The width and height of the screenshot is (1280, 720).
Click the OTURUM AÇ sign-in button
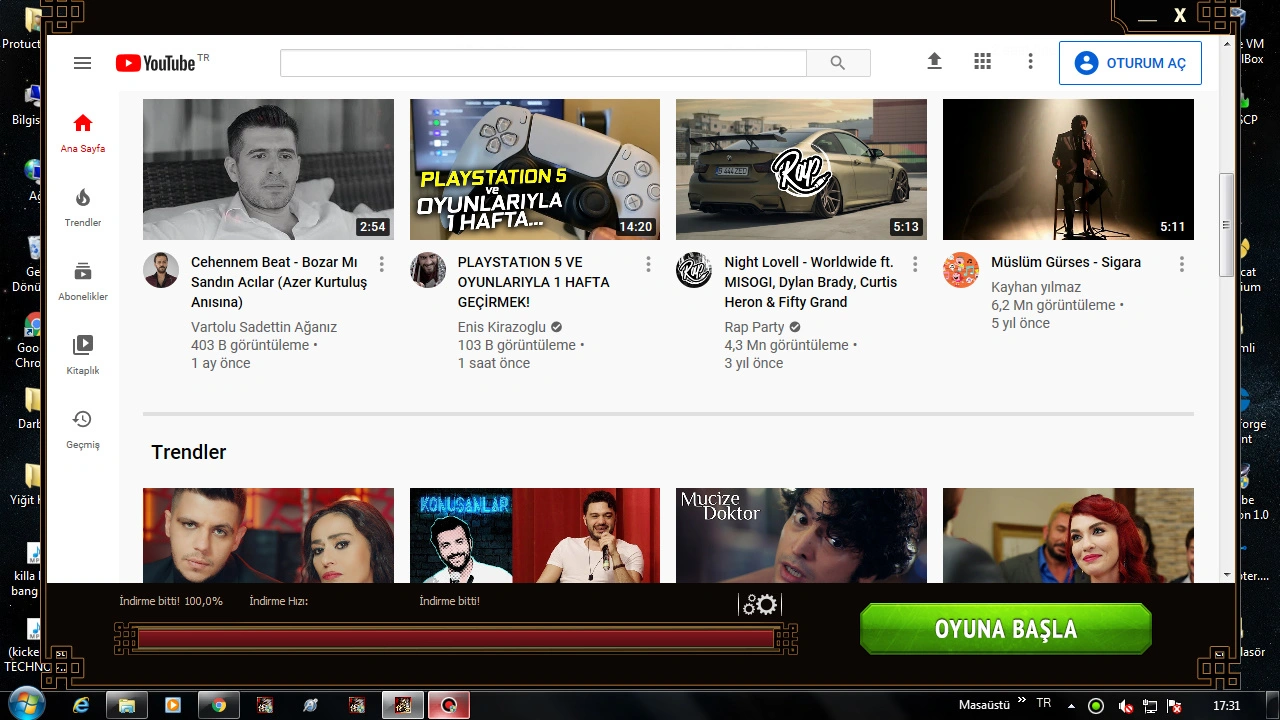click(1130, 63)
